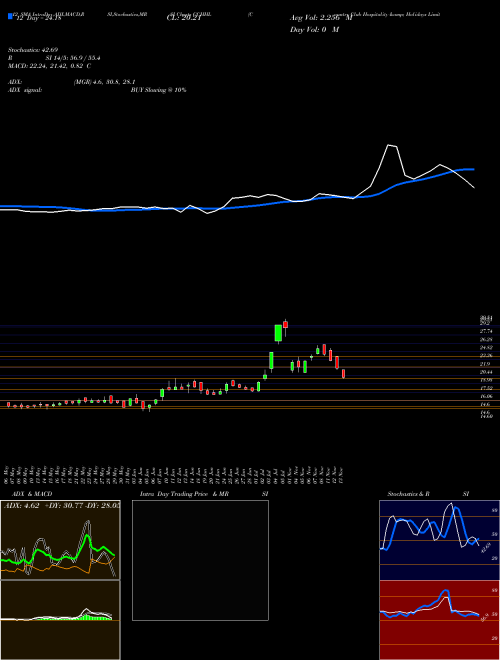
Task: Open the empty intraday trading price panel
Action: tap(200, 560)
